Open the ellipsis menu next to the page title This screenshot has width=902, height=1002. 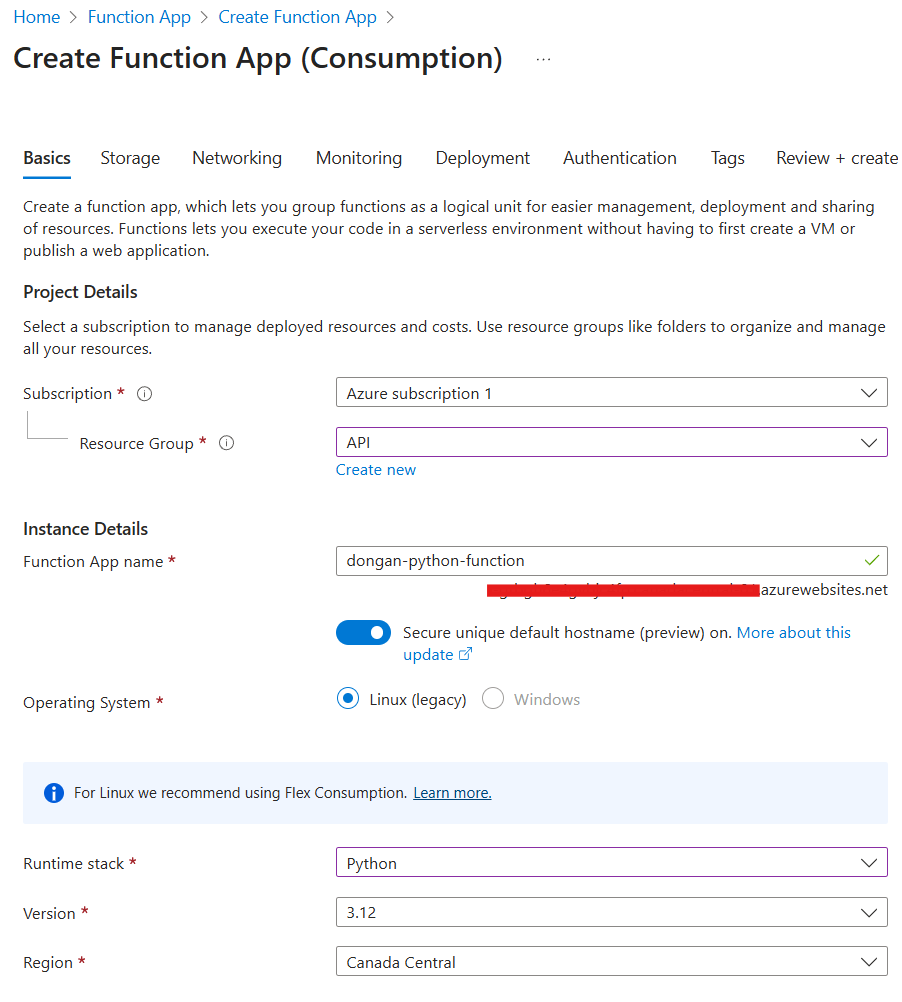(x=543, y=58)
